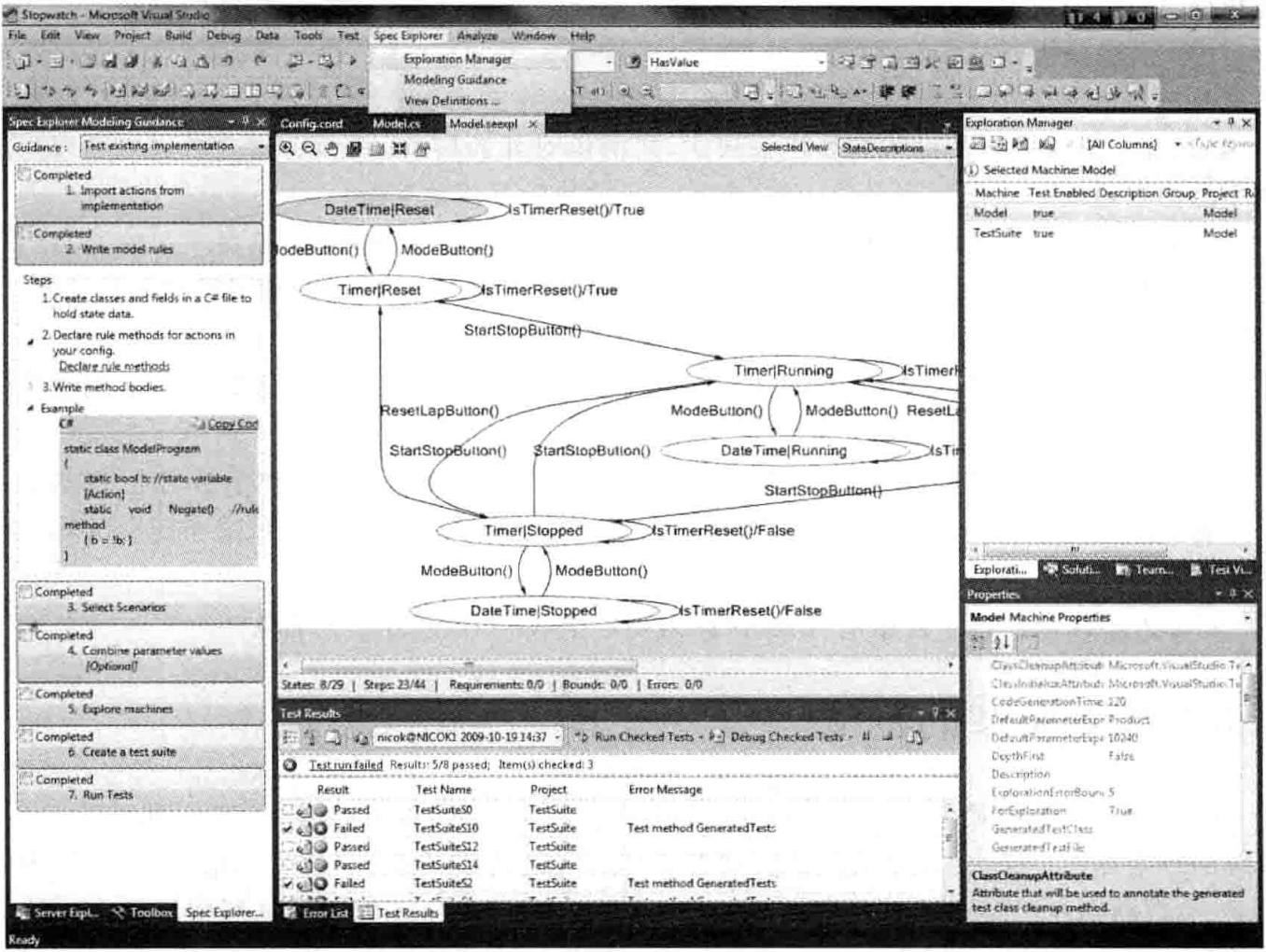Open the test run dropdown nicok@NICOKI 2009-10-19
This screenshot has height=952, width=1266.
469,736
